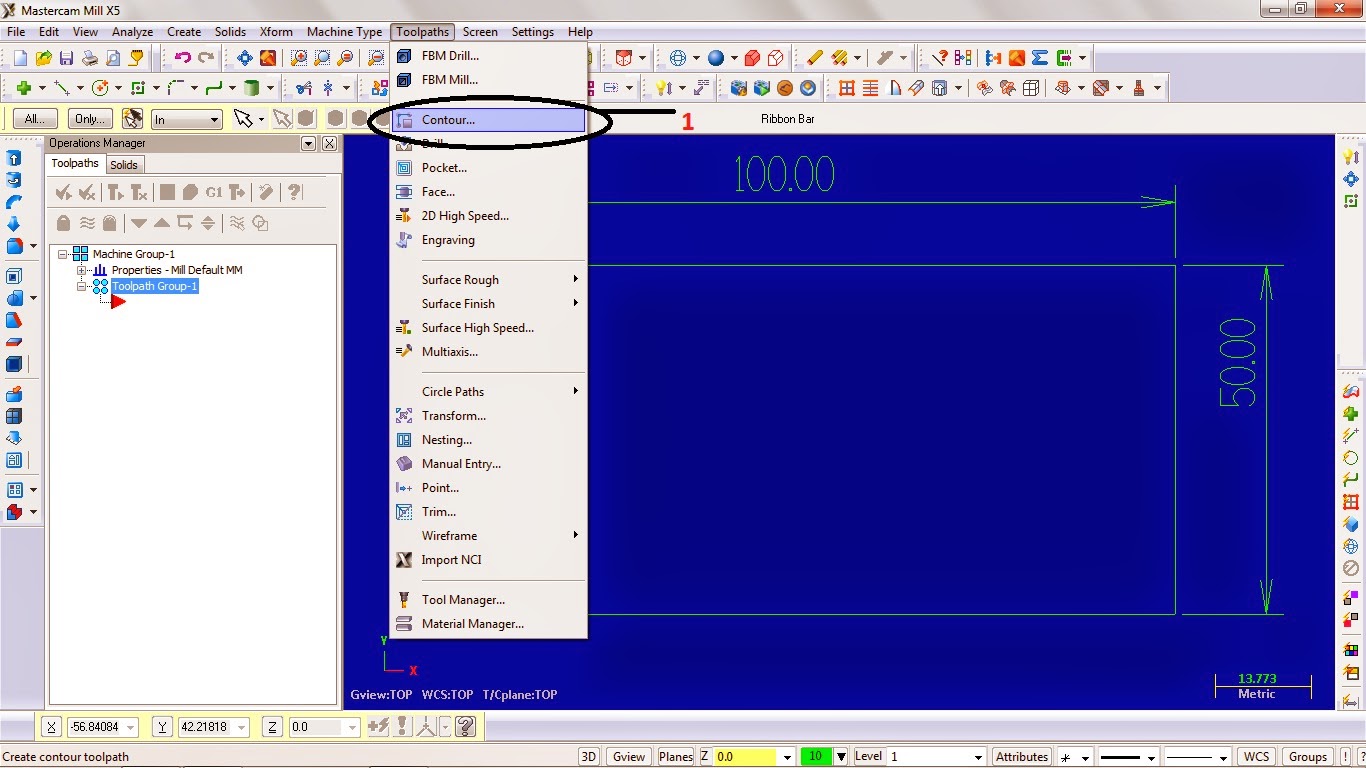Expand the Properties - Mill Default MM node
The height and width of the screenshot is (768, 1366).
[x=82, y=270]
